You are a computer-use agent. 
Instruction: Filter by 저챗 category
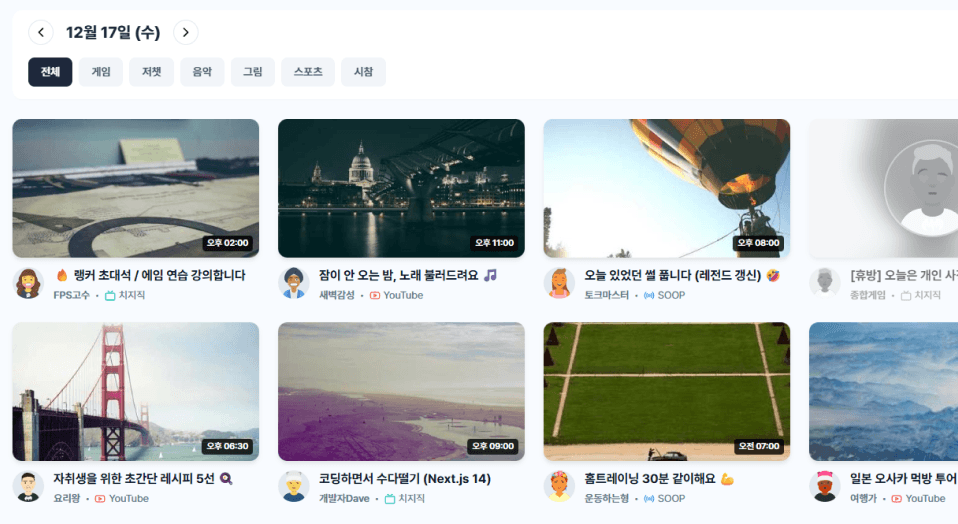tap(151, 72)
